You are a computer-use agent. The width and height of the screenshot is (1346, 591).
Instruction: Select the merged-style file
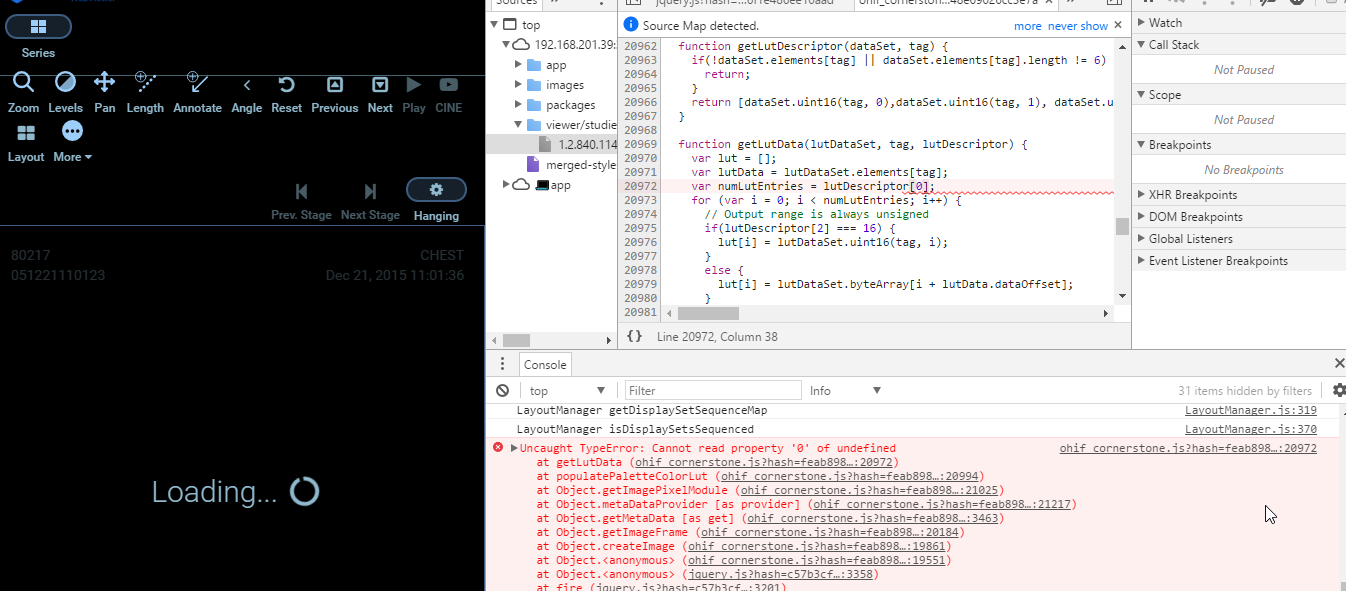[571, 165]
